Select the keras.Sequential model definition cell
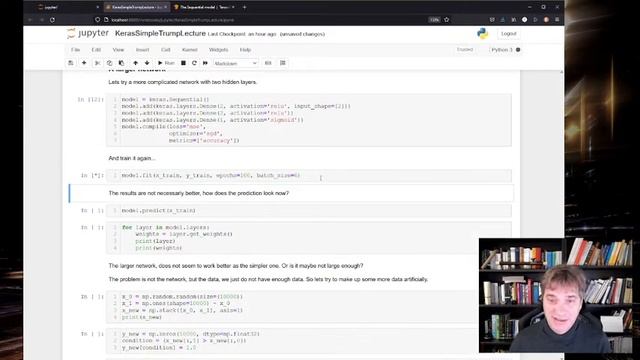Image resolution: width=640 pixels, height=360 pixels. pos(309,120)
